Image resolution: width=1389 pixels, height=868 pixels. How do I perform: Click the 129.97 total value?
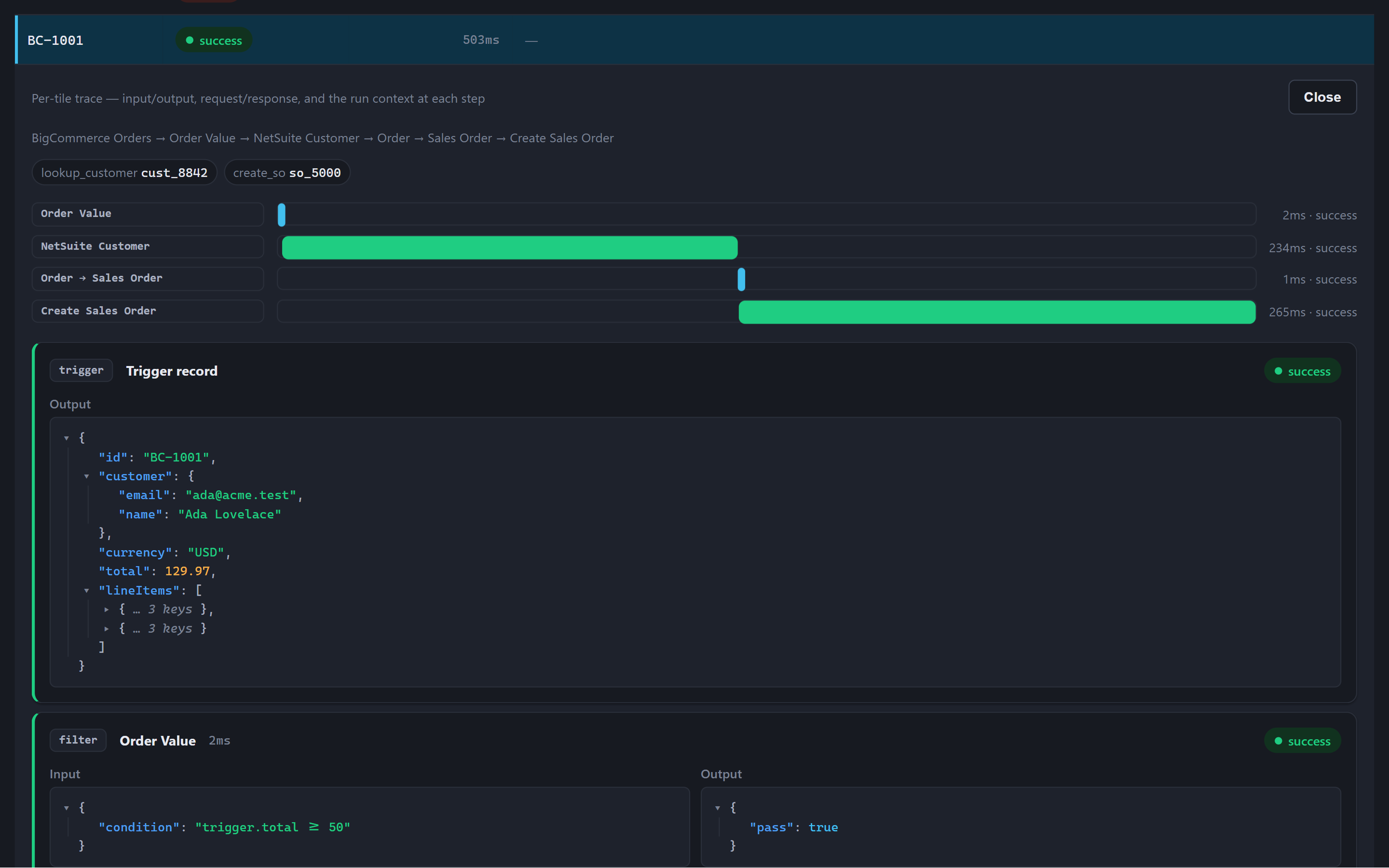pos(187,571)
